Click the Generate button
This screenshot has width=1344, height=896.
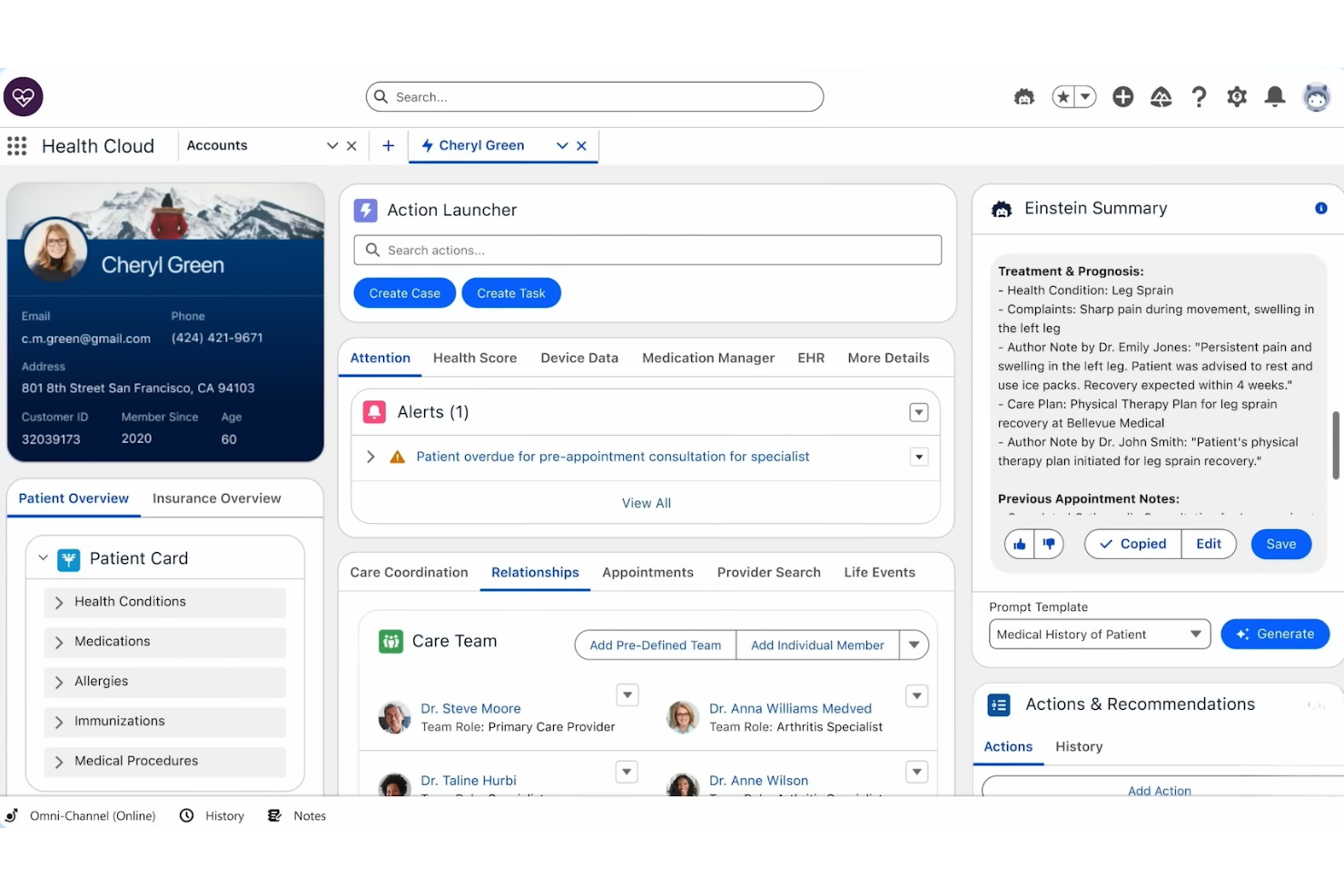click(x=1275, y=635)
